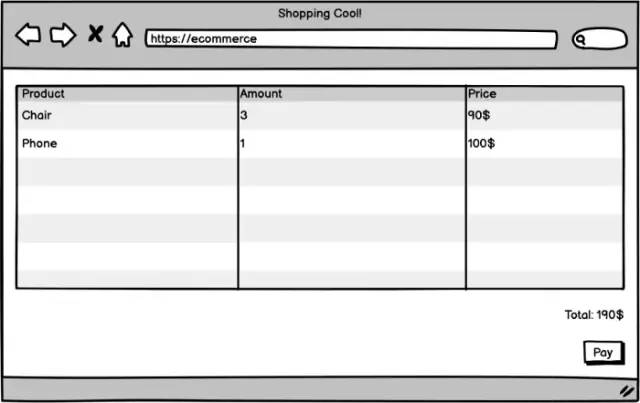This screenshot has height=403, width=640.
Task: Click the Total: 190$ label
Action: click(594, 315)
